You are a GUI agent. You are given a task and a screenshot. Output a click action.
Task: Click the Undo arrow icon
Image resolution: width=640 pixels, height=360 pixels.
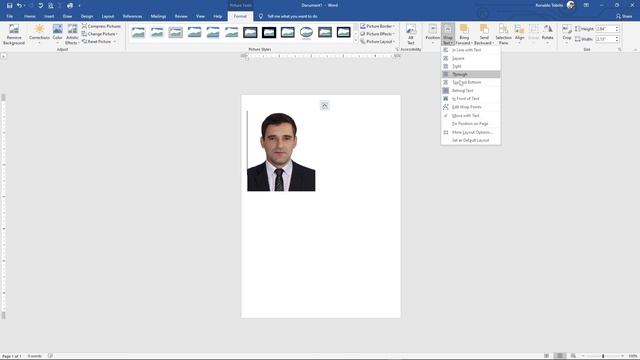[x=19, y=5]
